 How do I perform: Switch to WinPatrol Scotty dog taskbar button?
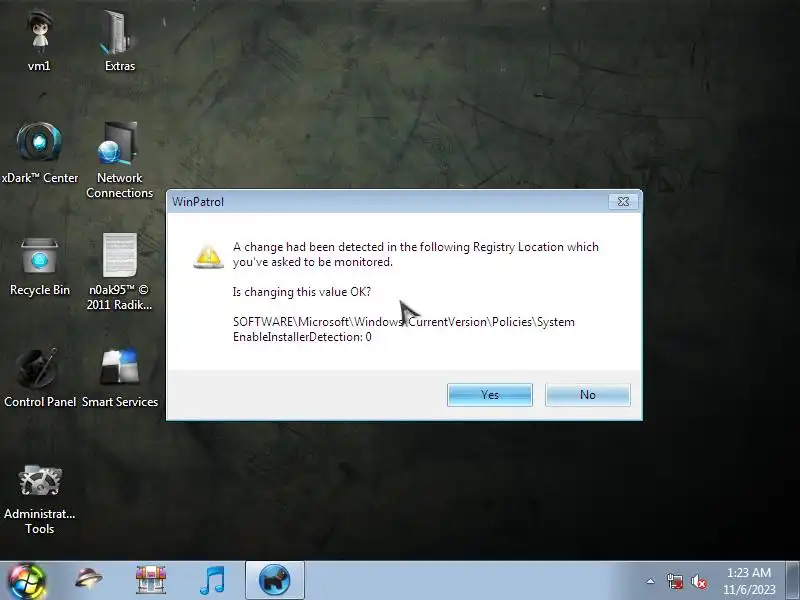(x=274, y=580)
